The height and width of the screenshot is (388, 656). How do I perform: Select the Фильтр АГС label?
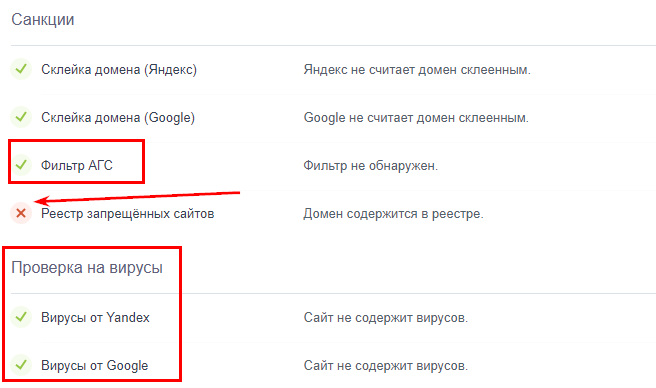click(x=77, y=165)
